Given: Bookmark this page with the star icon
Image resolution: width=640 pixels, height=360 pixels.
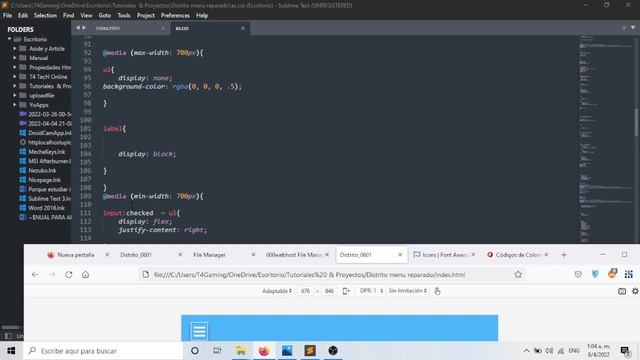Looking at the screenshot, I should point(518,275).
